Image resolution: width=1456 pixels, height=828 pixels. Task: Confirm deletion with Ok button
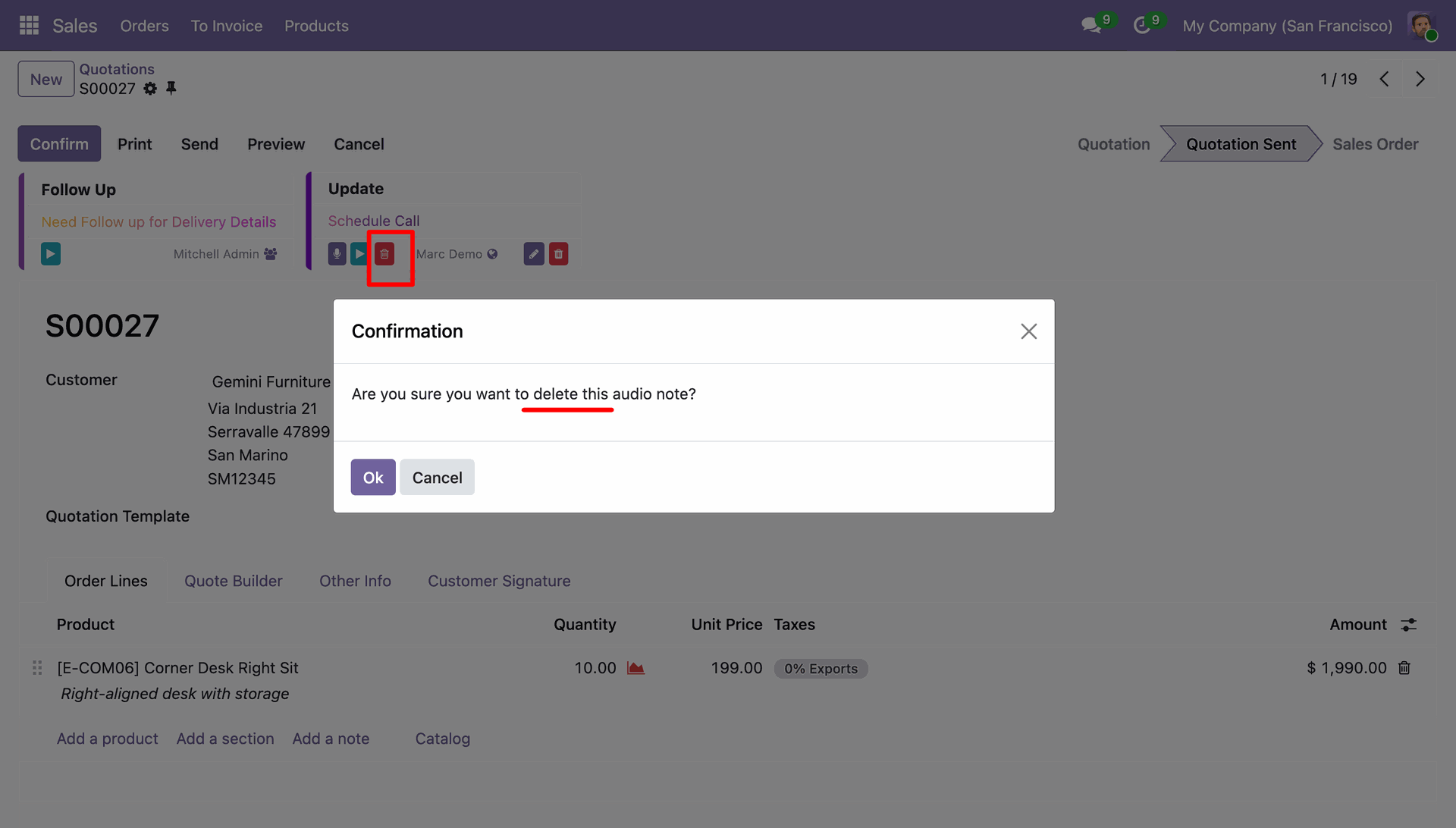(373, 478)
